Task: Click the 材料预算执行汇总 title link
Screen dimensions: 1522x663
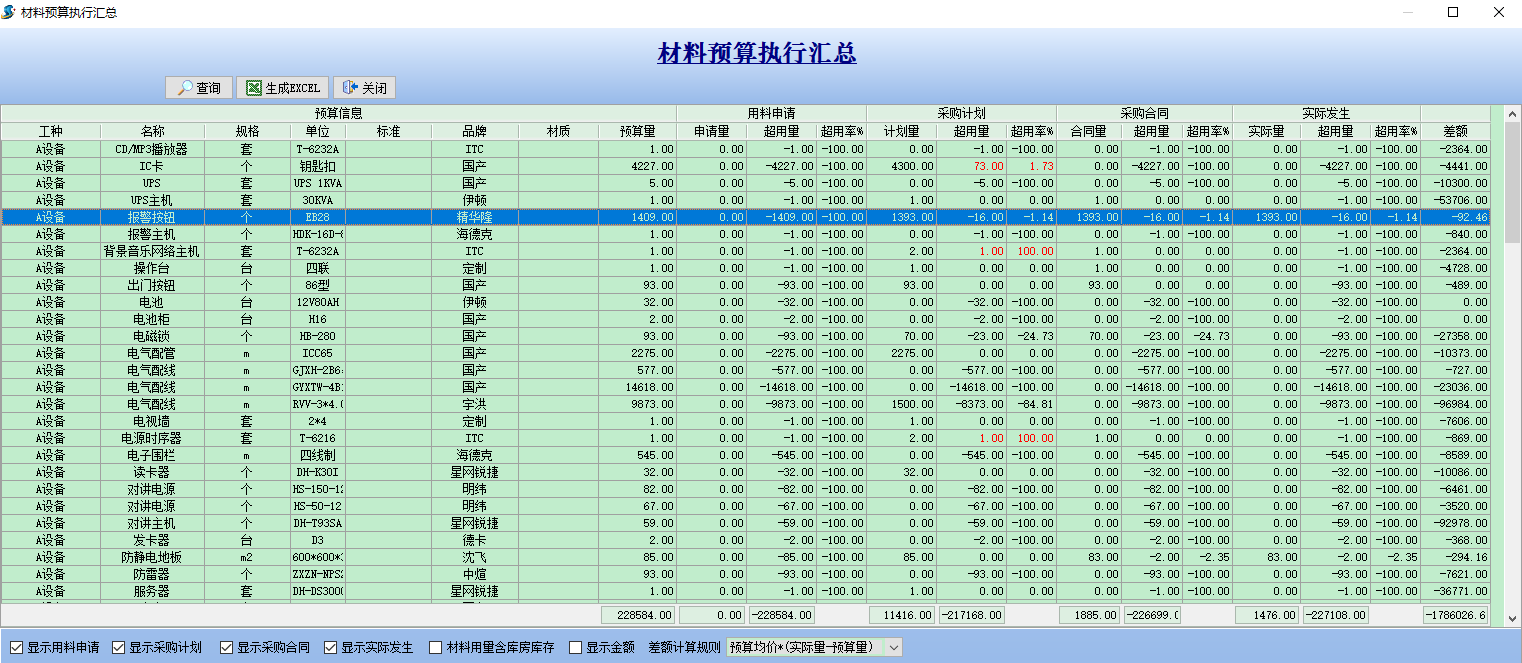Action: click(x=756, y=54)
